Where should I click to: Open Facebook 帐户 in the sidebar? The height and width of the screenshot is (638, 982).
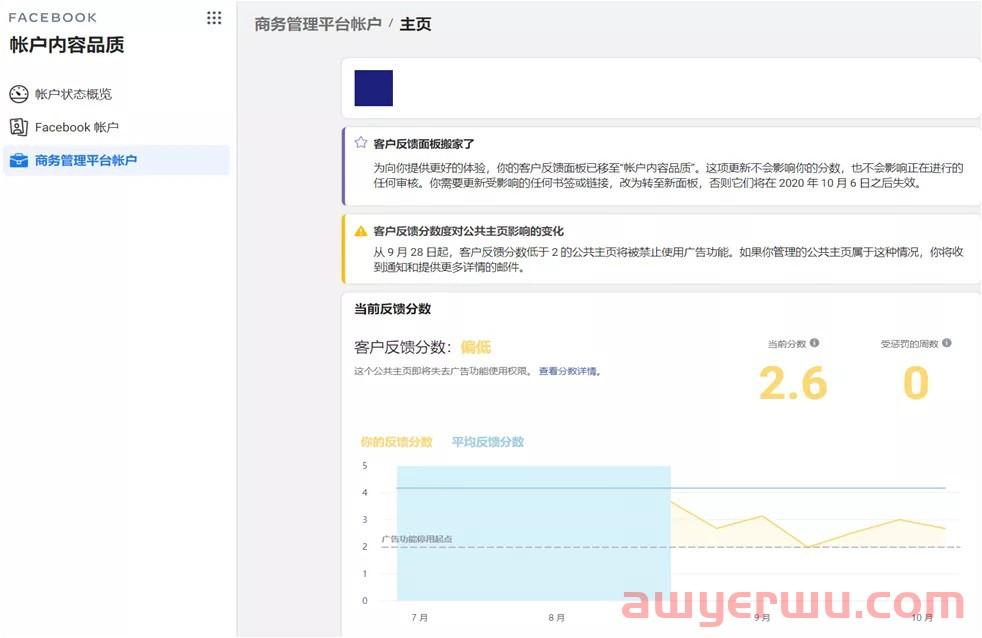(116, 127)
